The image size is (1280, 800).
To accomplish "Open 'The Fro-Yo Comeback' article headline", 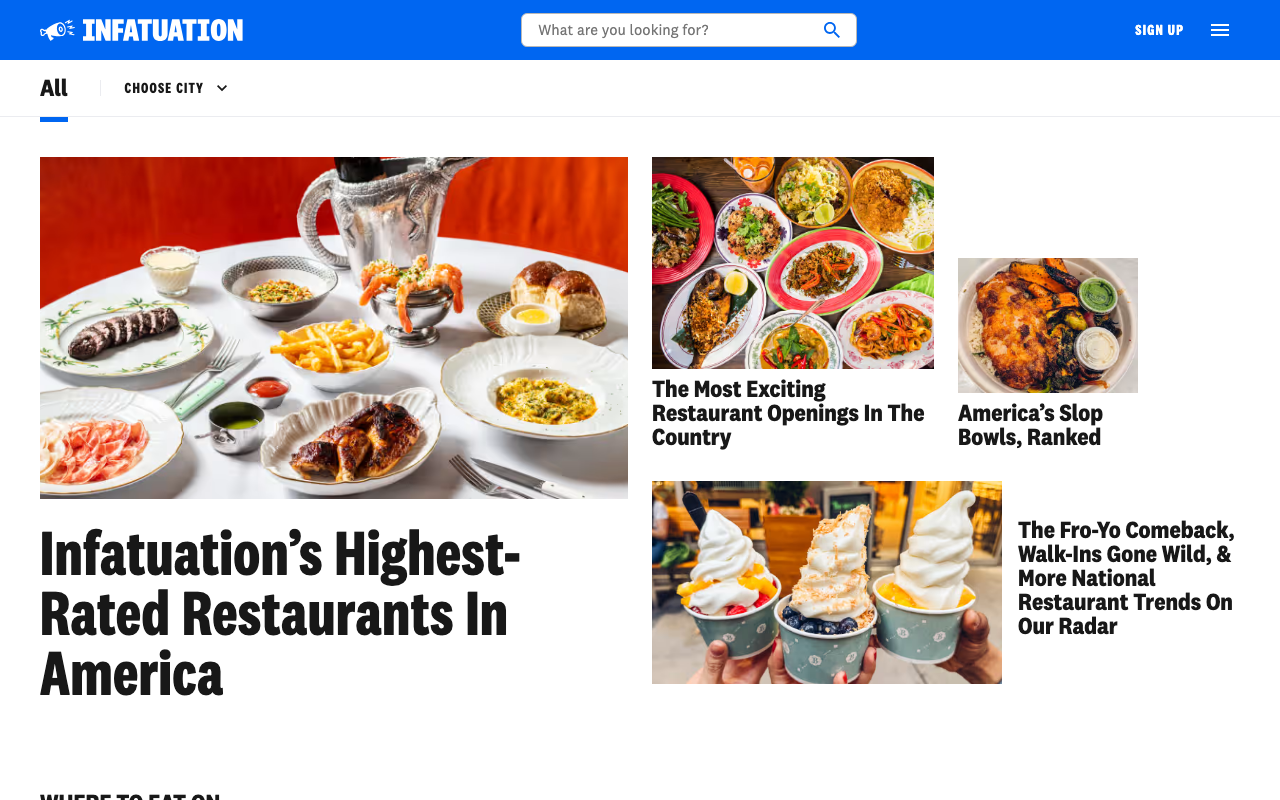I will (x=1127, y=578).
